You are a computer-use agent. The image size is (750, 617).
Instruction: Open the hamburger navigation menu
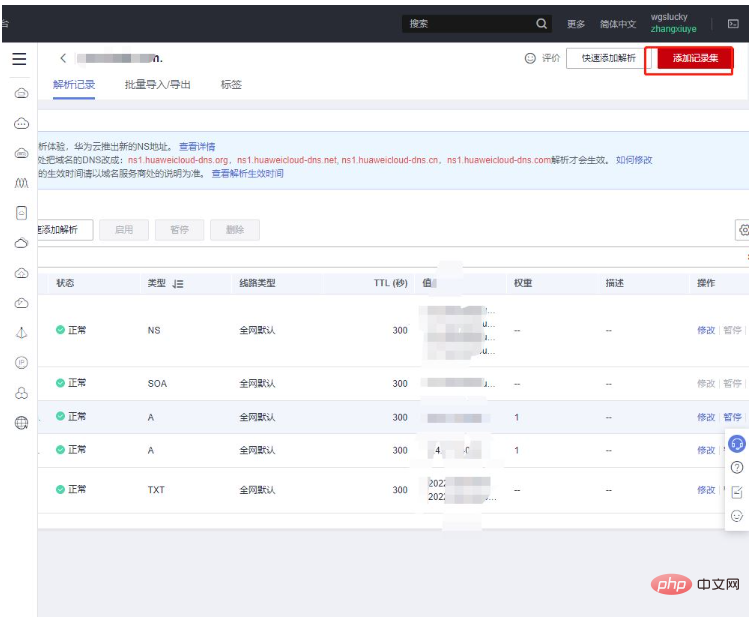(x=19, y=59)
